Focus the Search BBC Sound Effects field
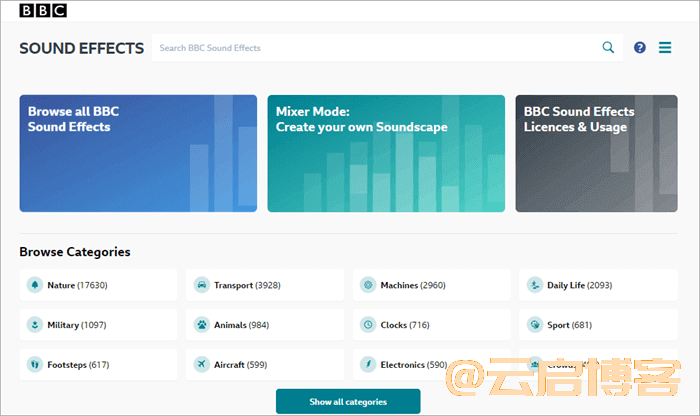Screen dimensions: 700x416 point(388,48)
